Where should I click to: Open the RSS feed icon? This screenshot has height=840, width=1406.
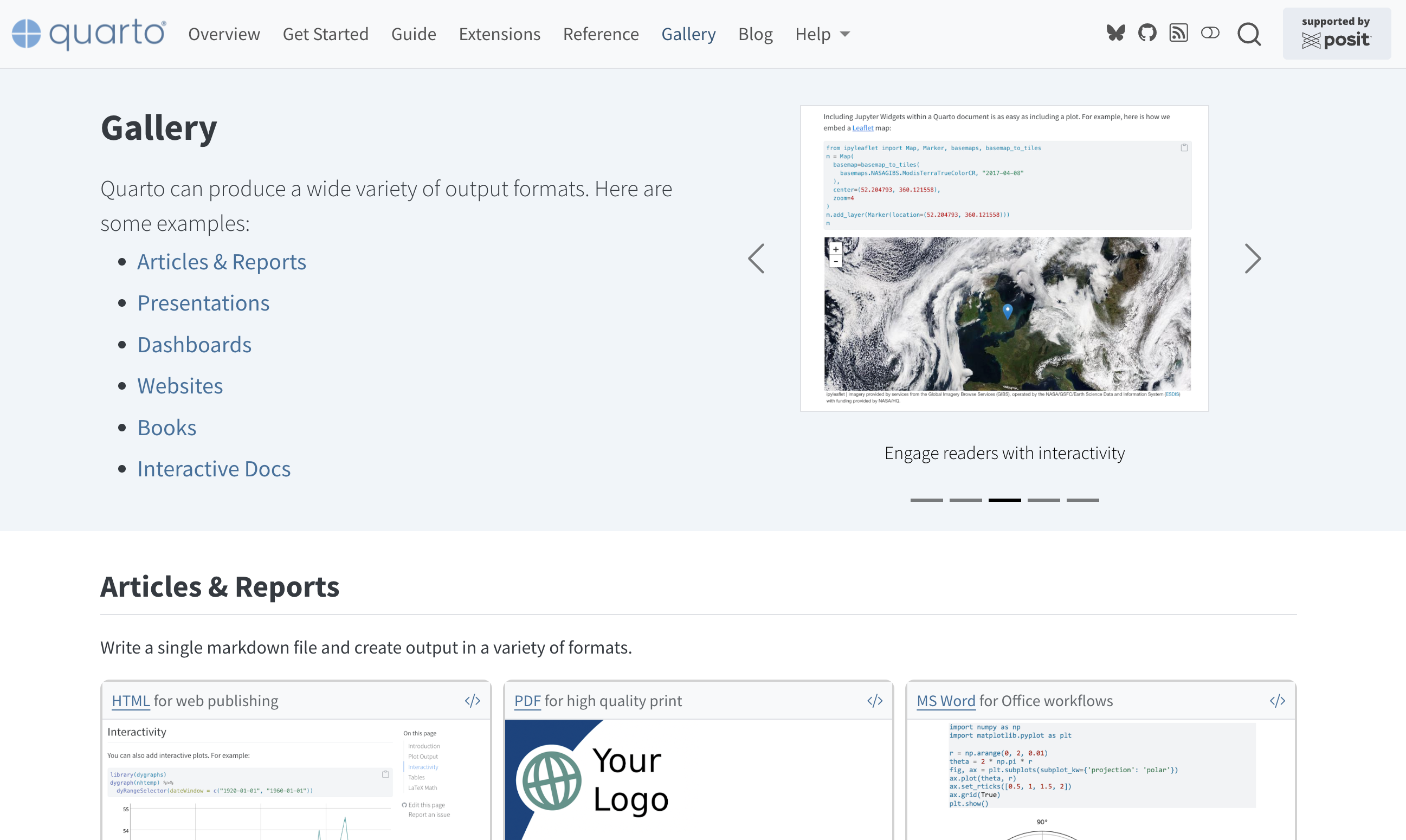pos(1178,33)
